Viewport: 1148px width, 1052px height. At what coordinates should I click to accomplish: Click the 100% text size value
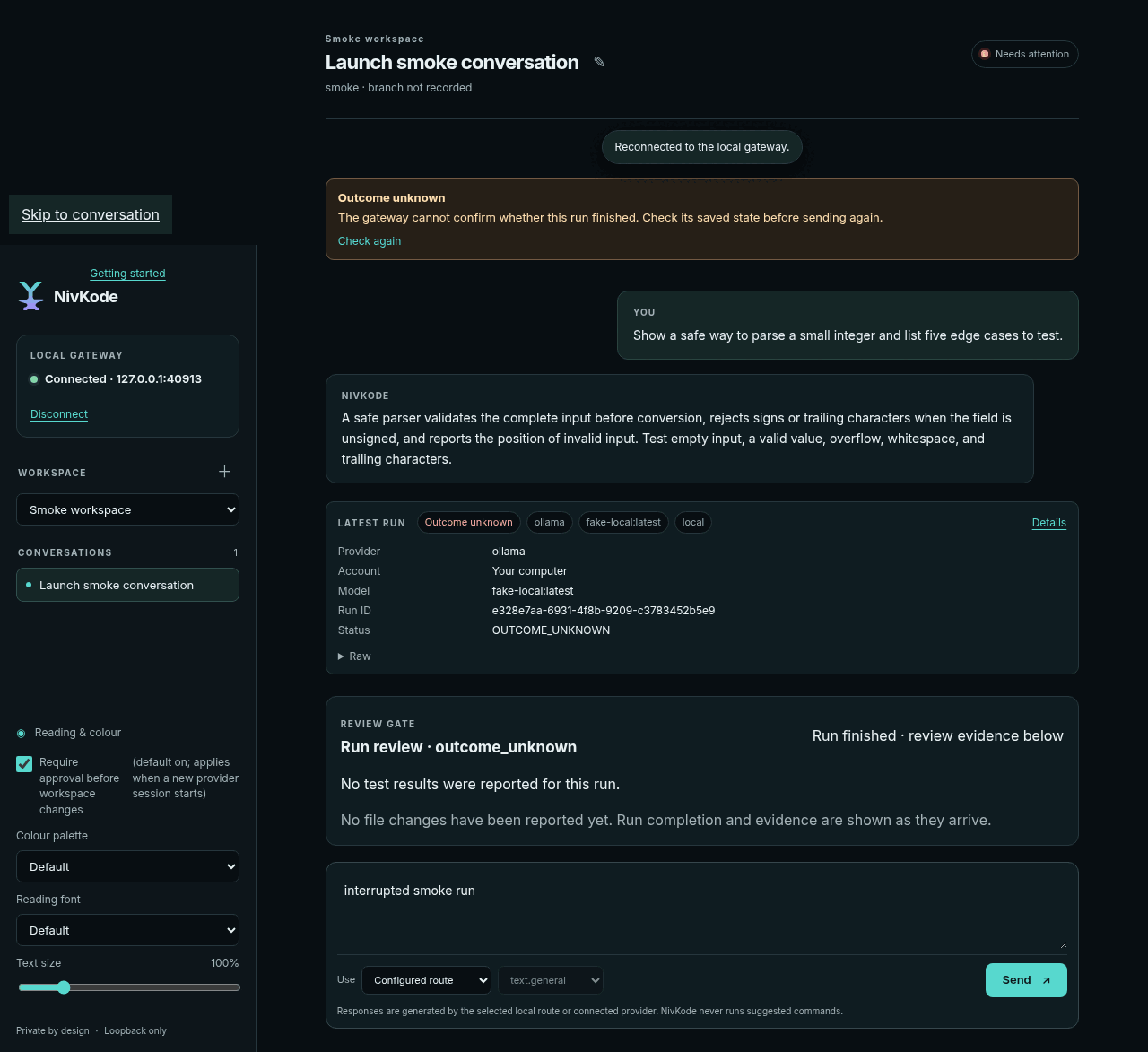225,963
